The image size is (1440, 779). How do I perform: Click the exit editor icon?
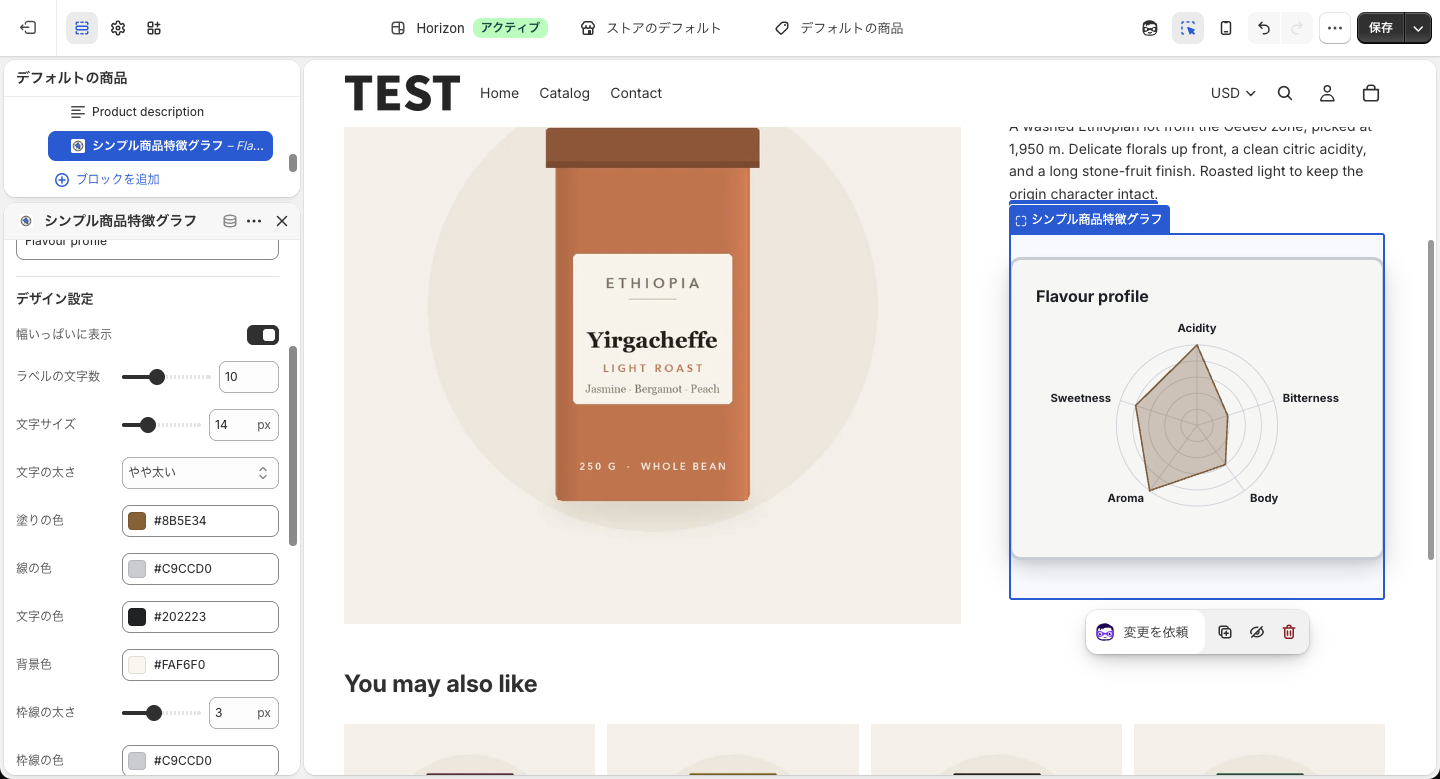pyautogui.click(x=28, y=28)
